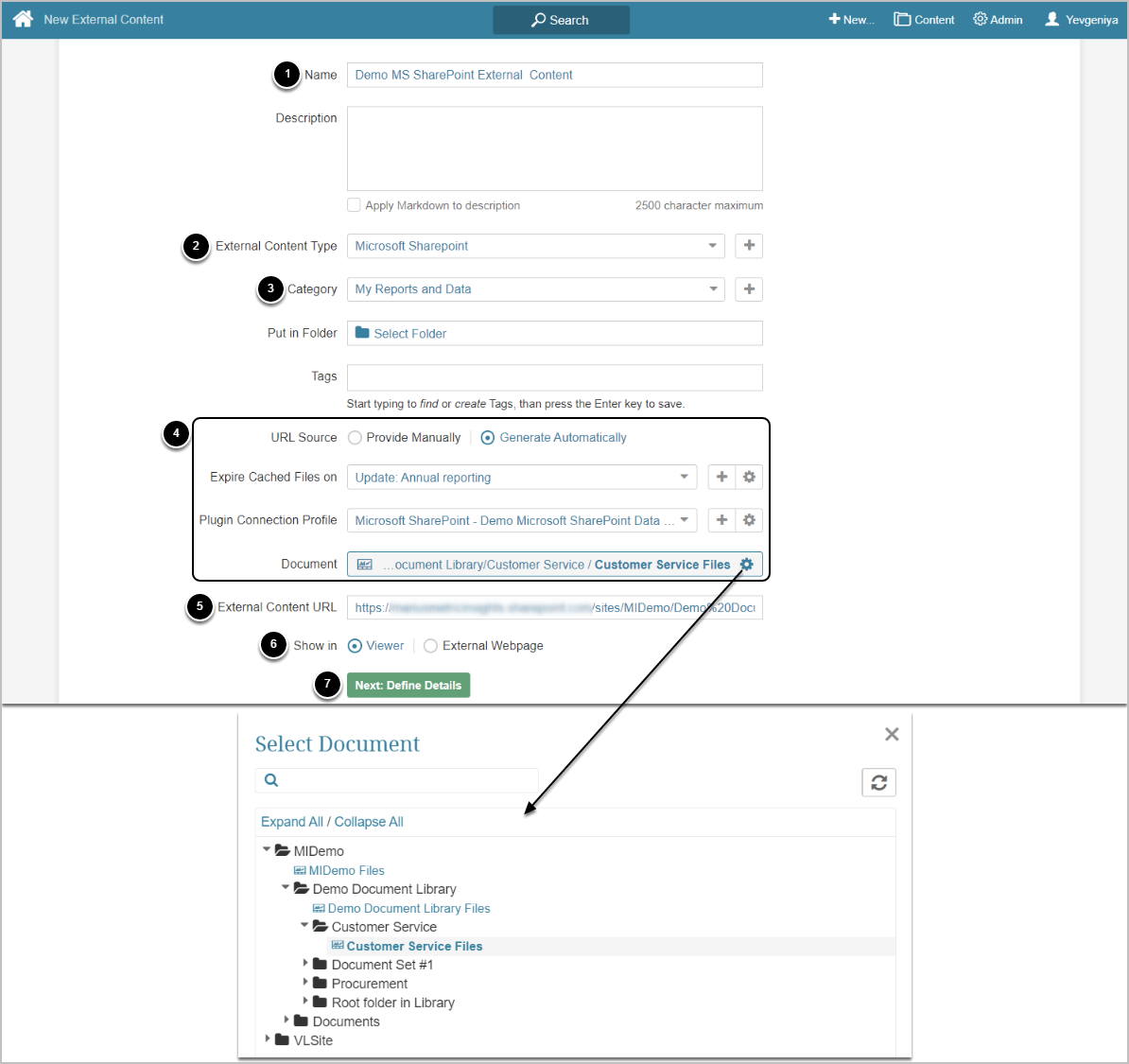
Task: Click the Select Document search field
Action: point(397,780)
